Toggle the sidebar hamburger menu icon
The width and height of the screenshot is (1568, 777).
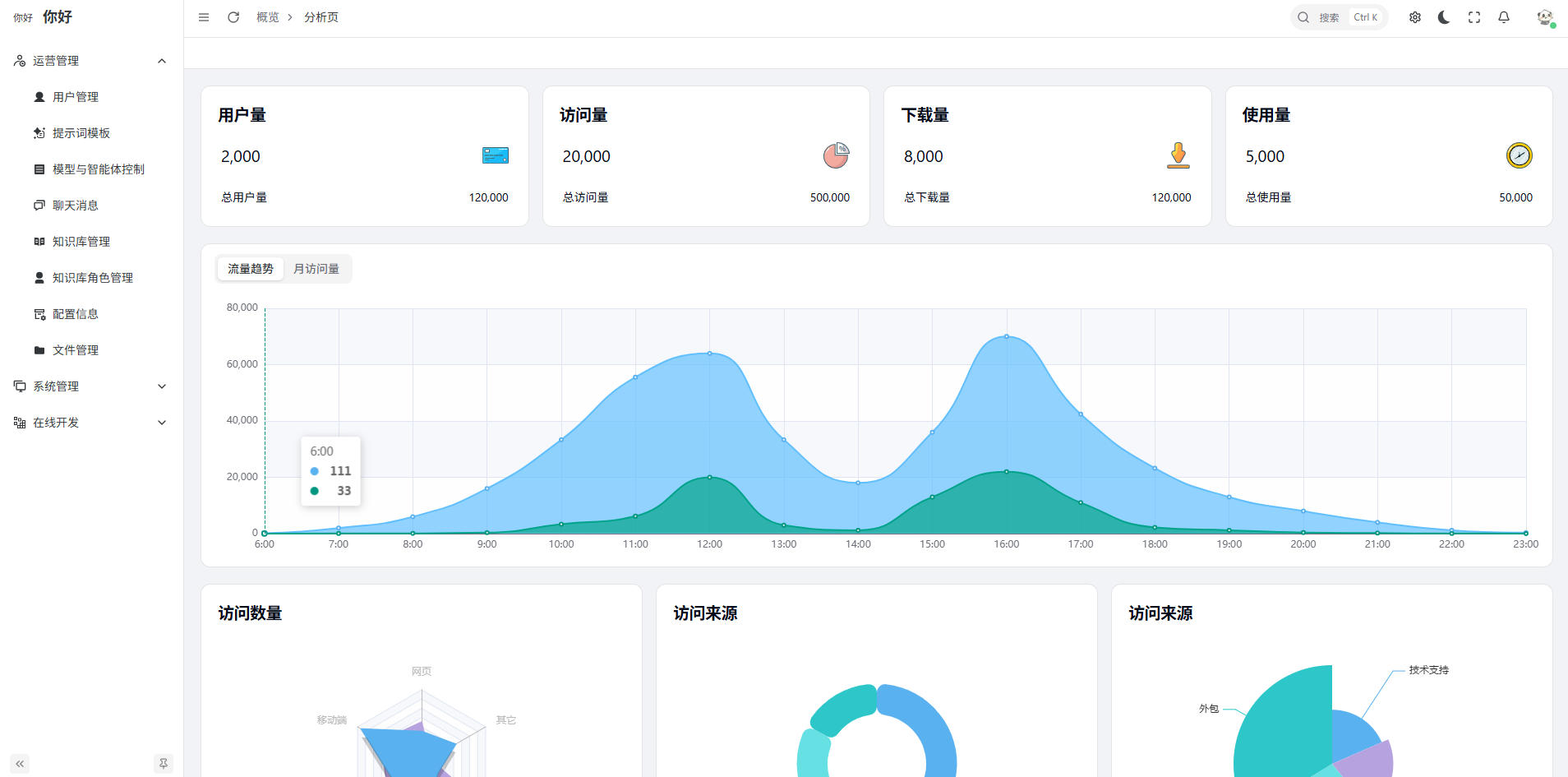pyautogui.click(x=204, y=17)
